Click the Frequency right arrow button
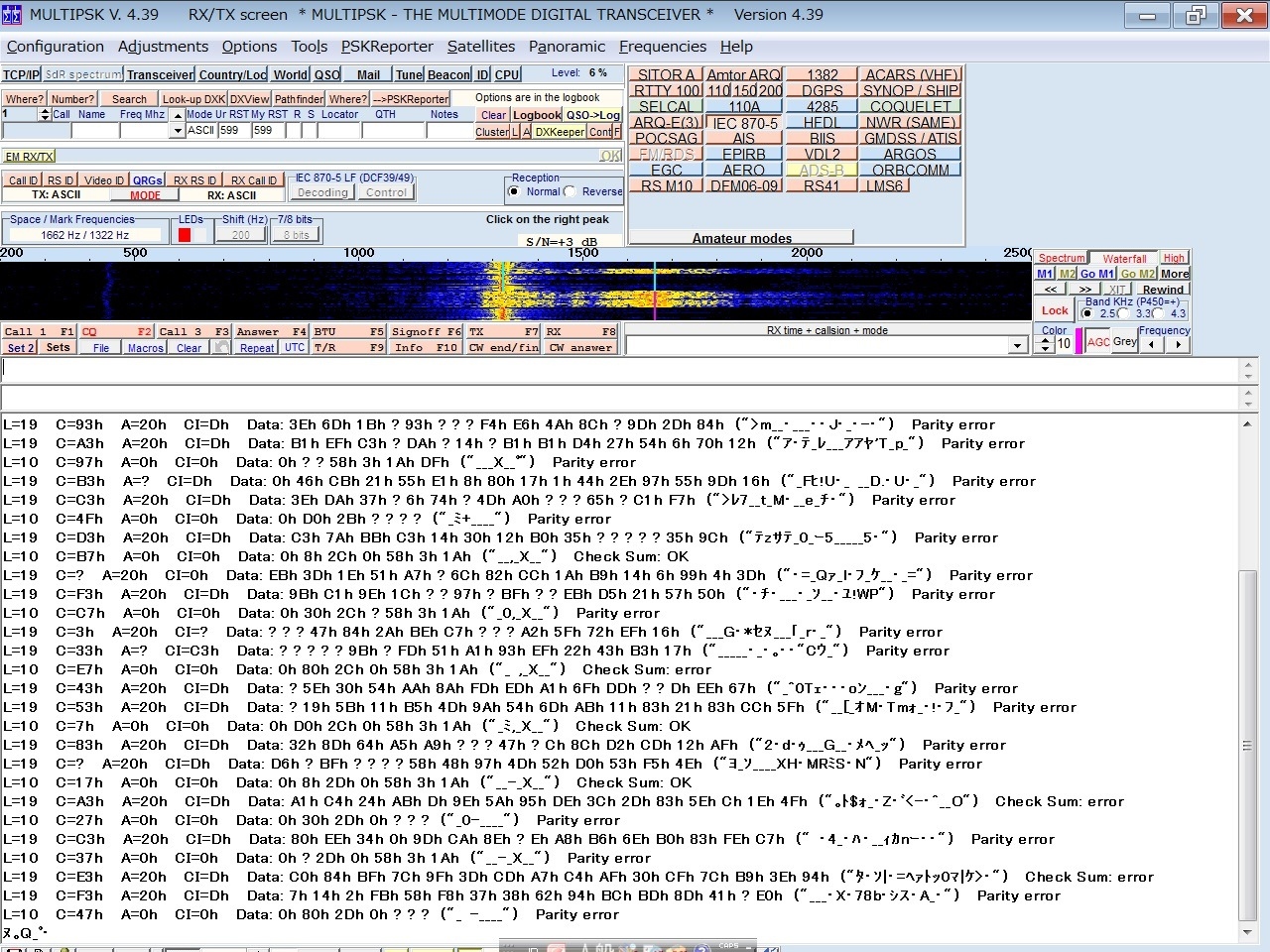The image size is (1270, 952). pyautogui.click(x=1178, y=345)
